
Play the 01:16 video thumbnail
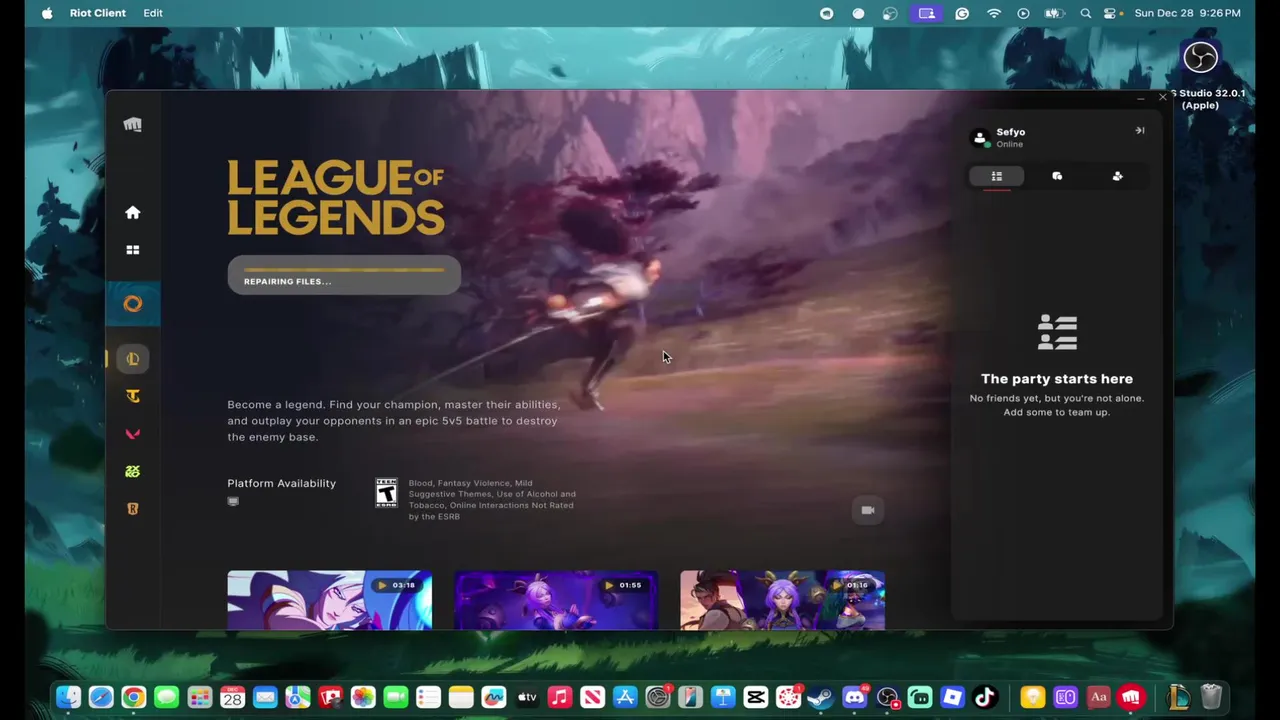(x=782, y=600)
